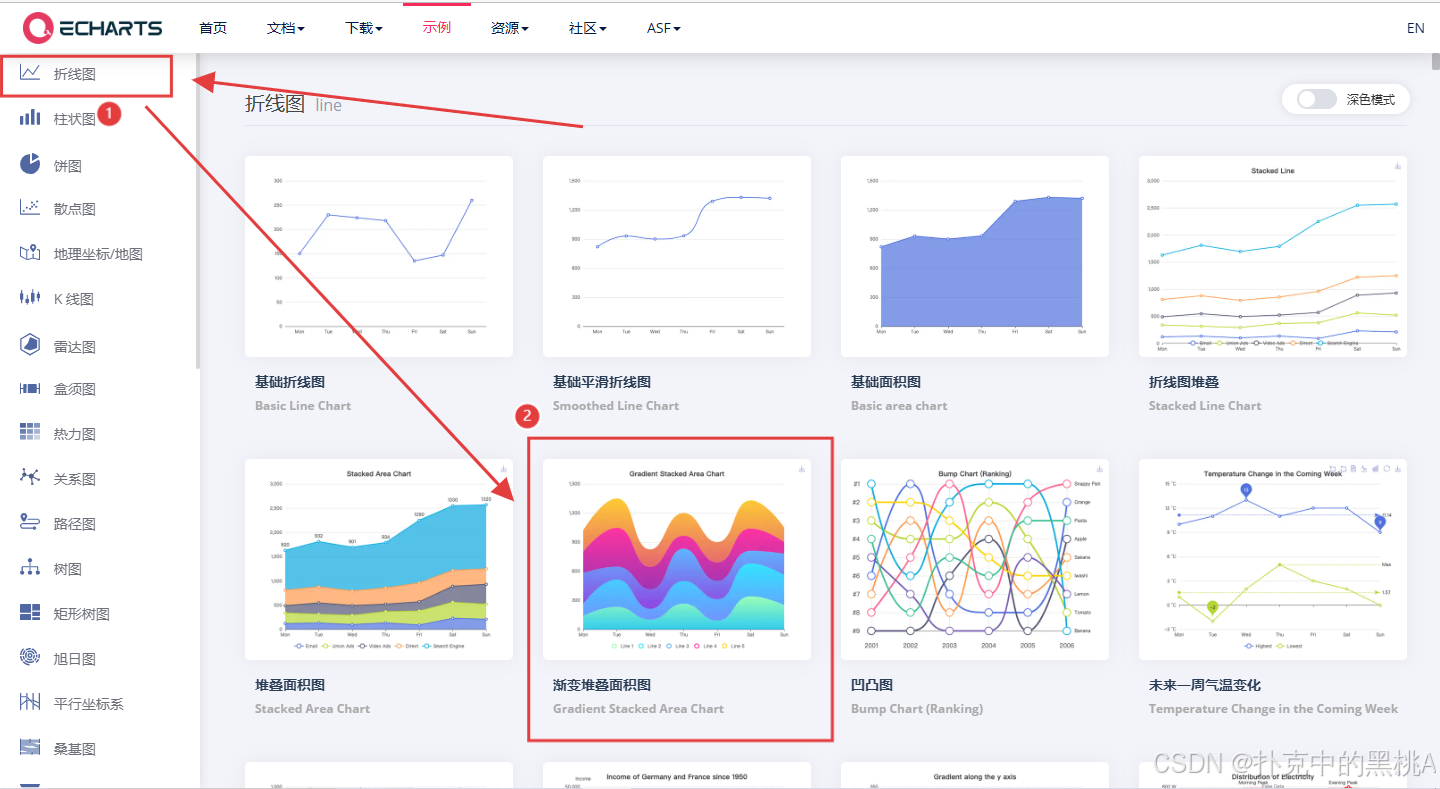Select the scatter plot icon in sidebar
The width and height of the screenshot is (1440, 789).
[x=30, y=208]
